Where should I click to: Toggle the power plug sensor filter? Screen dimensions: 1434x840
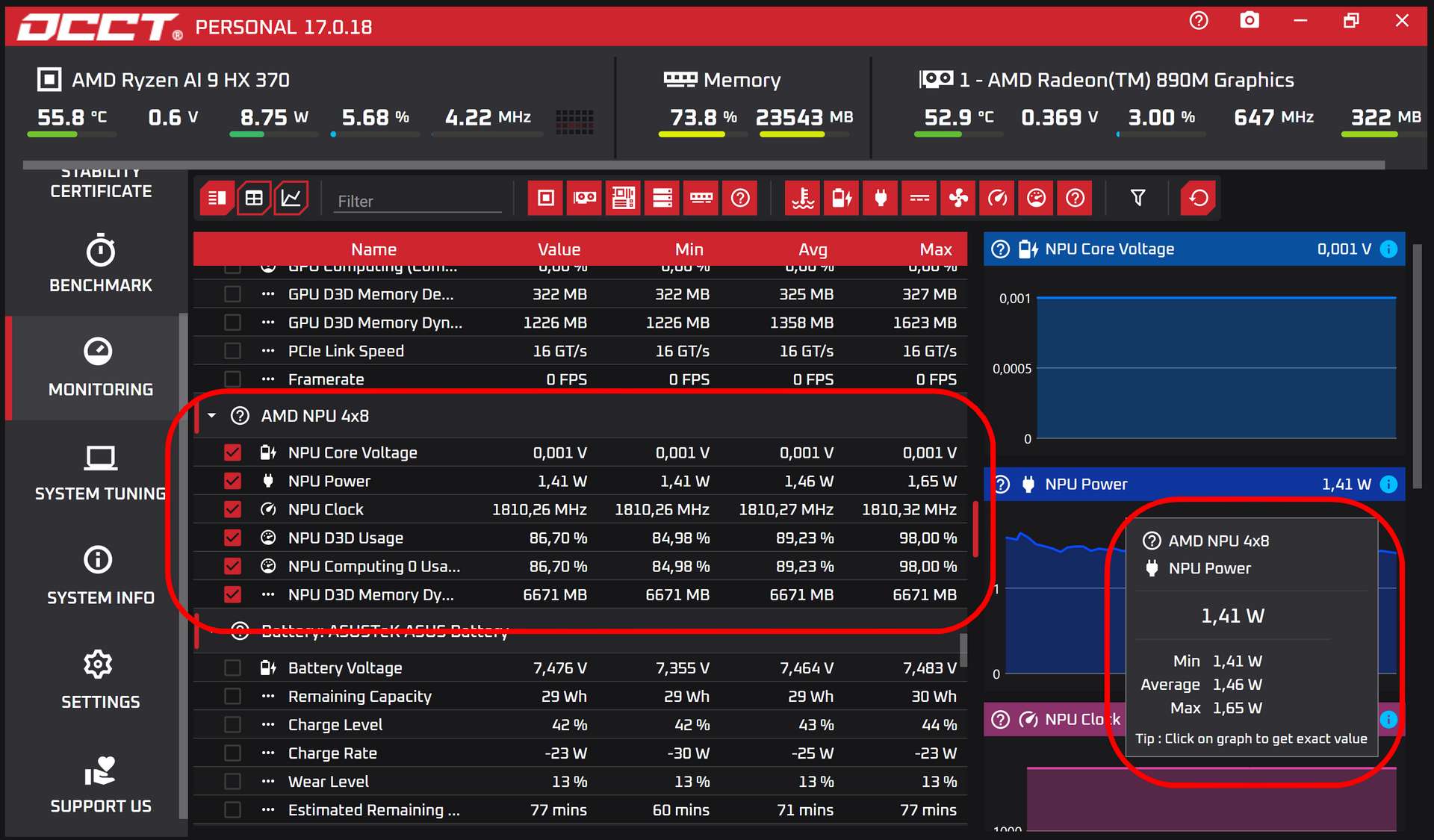point(881,198)
